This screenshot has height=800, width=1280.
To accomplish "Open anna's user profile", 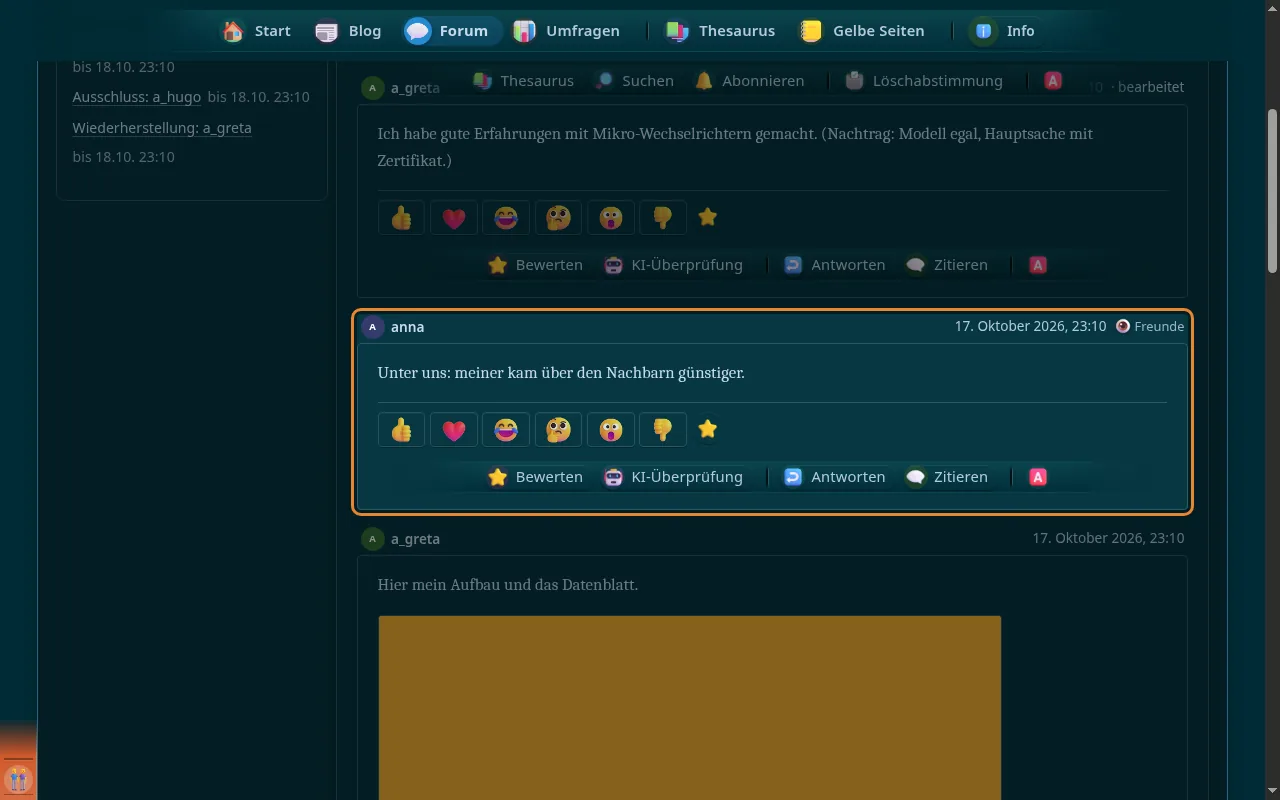I will (x=408, y=327).
